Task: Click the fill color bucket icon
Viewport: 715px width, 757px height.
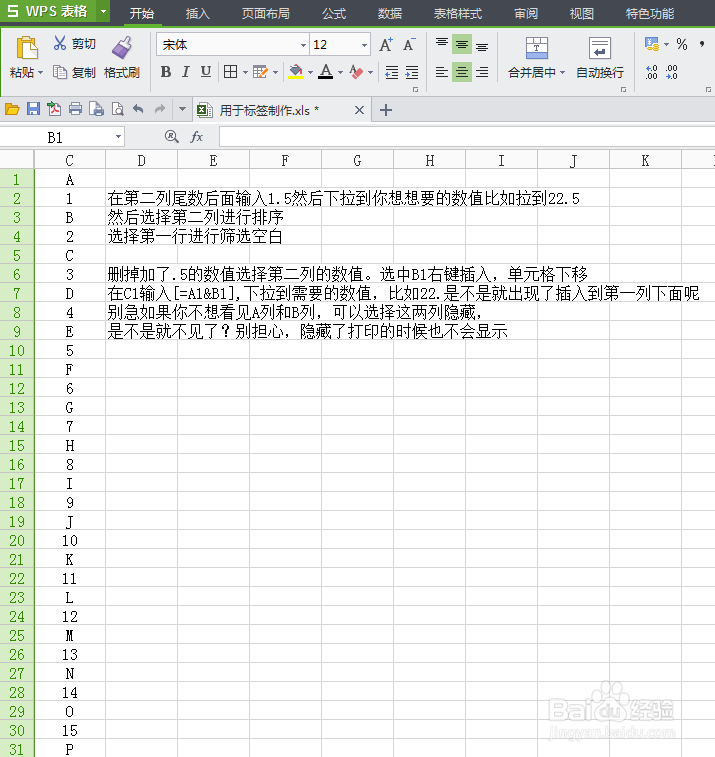Action: click(295, 72)
